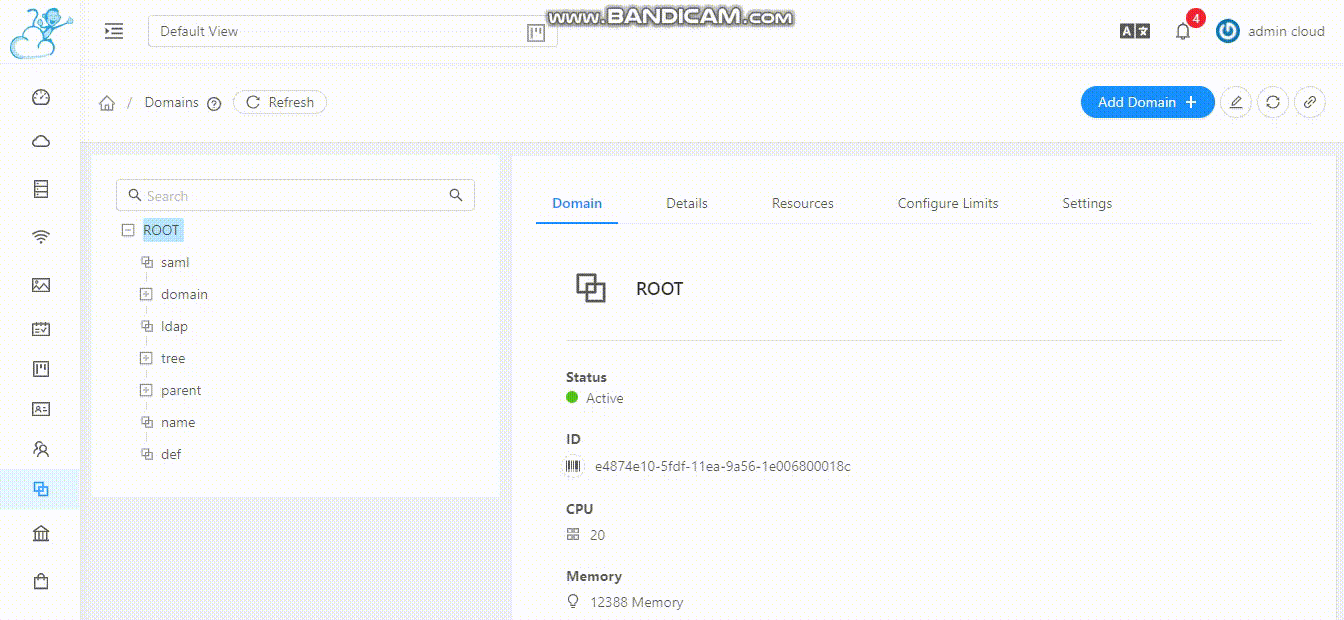Switch to the Details tab
The image size is (1344, 620).
tap(687, 203)
